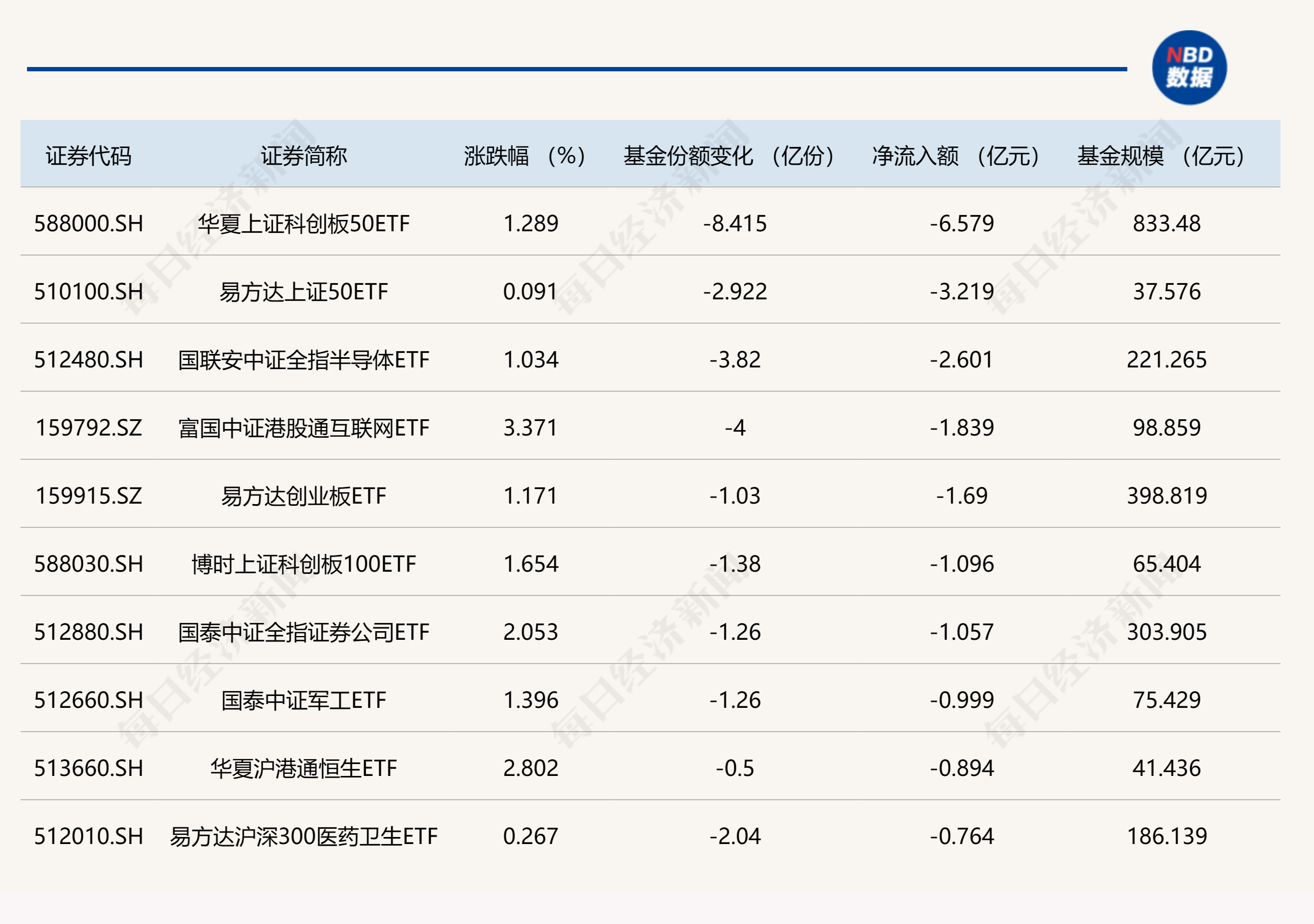
Task: Select fund name 国泰中证军工ETF
Action: 304,700
